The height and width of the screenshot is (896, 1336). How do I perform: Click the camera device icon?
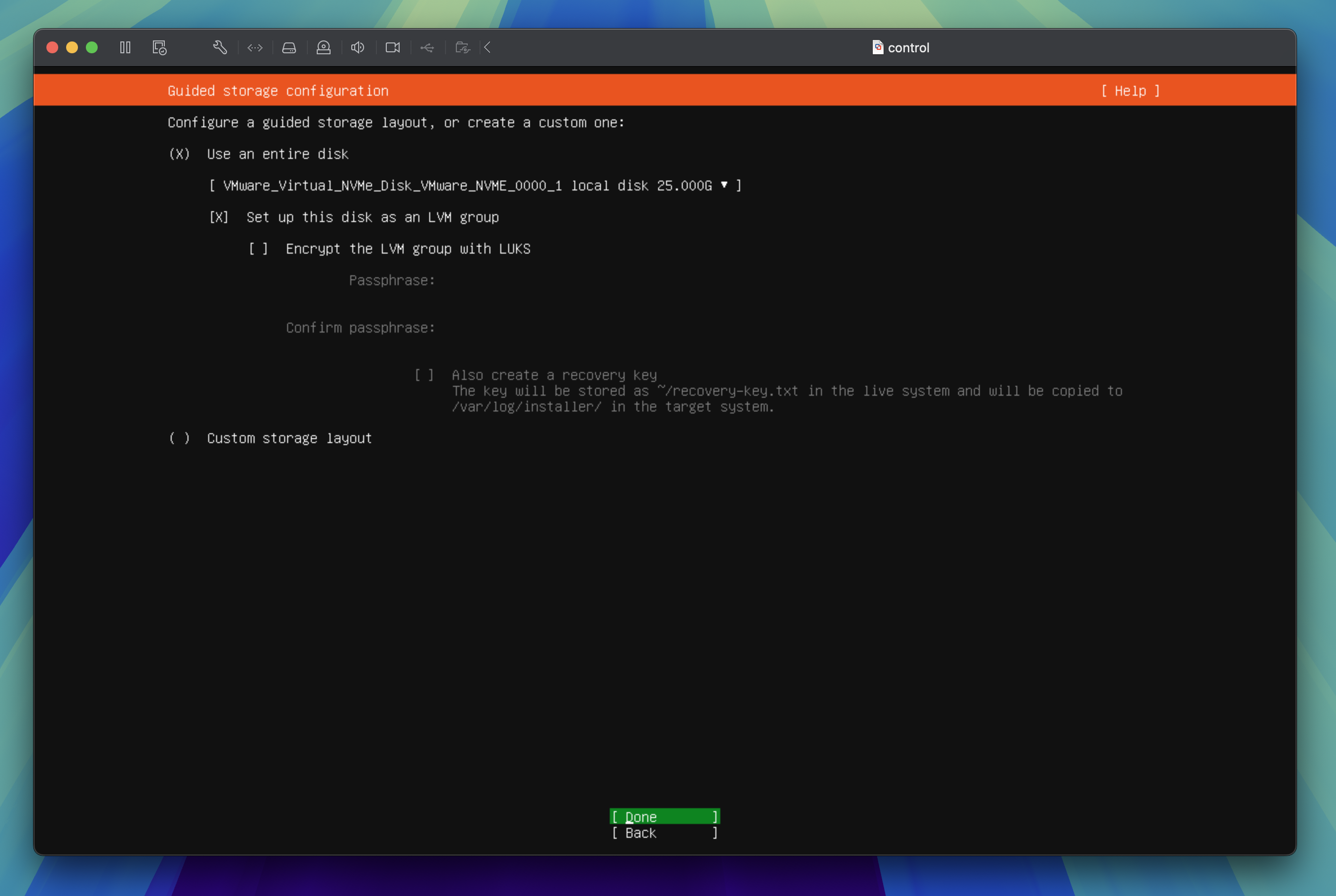coord(393,47)
